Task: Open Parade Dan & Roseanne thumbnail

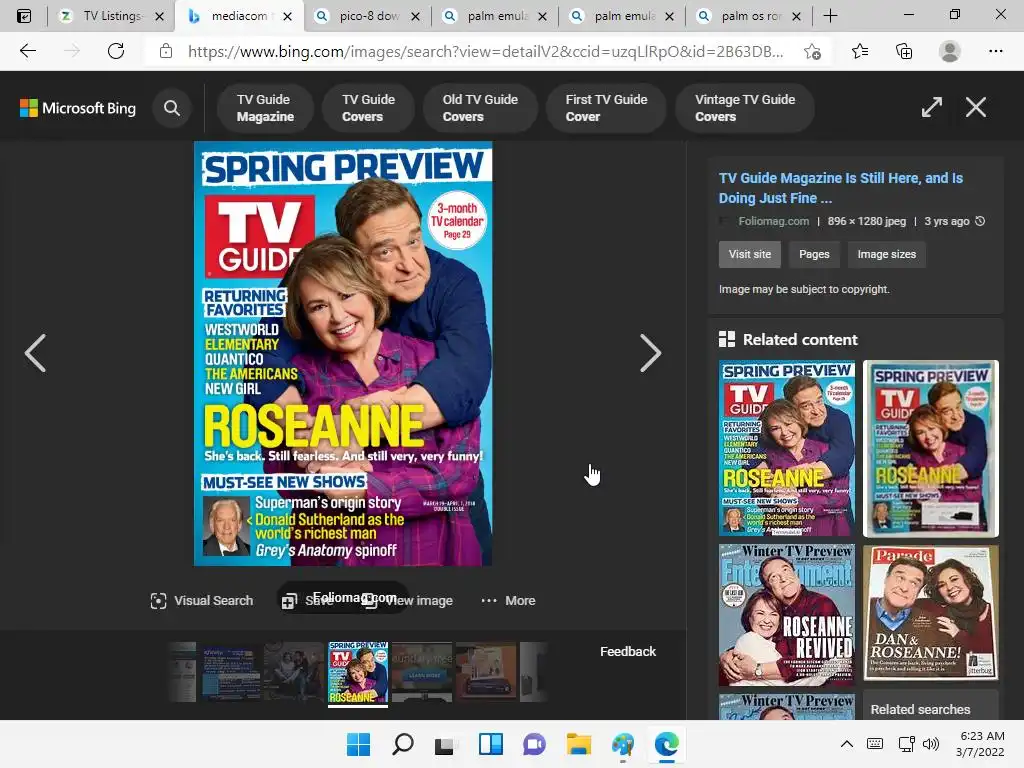Action: coord(931,615)
